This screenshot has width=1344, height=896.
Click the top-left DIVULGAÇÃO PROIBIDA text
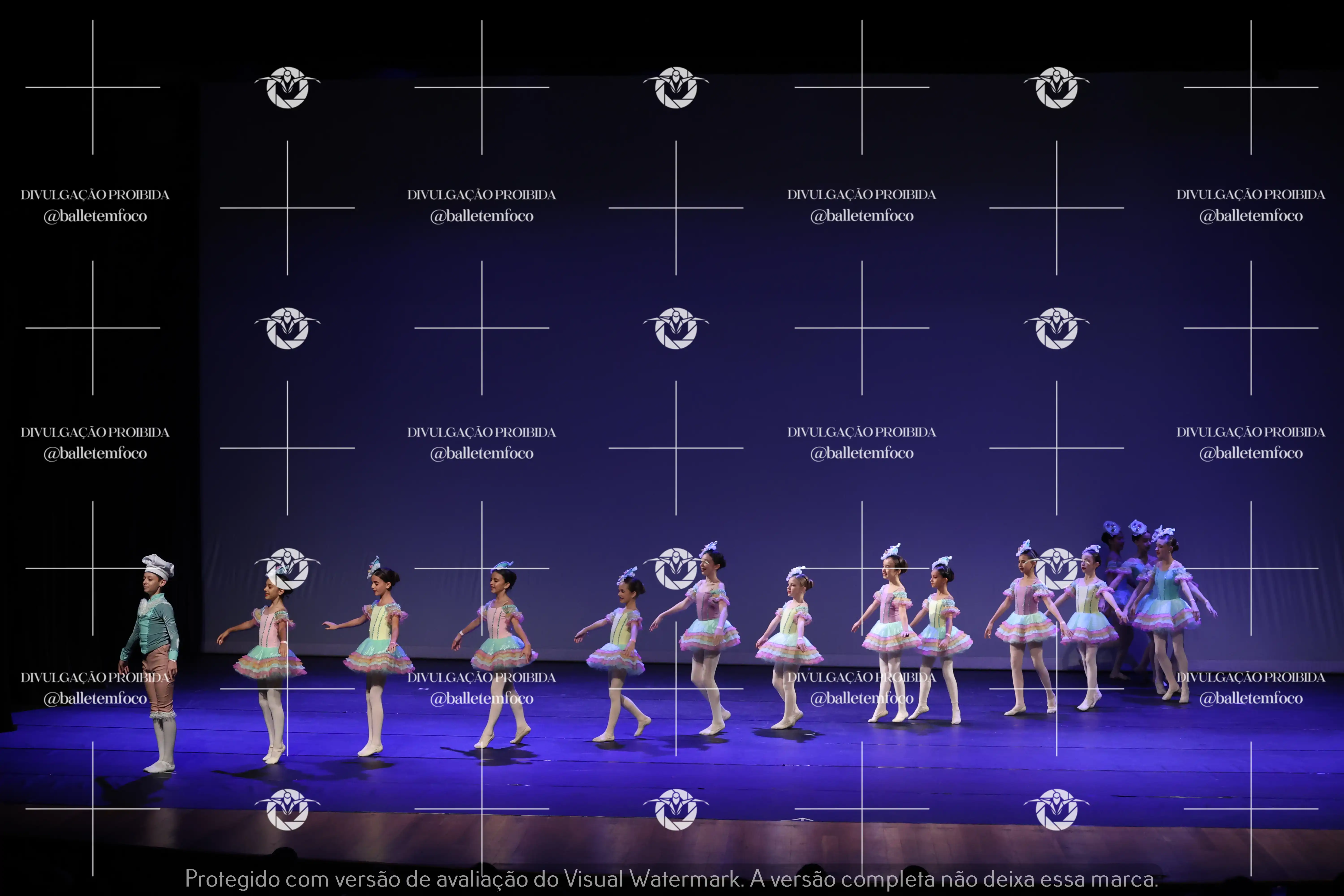pos(95,195)
